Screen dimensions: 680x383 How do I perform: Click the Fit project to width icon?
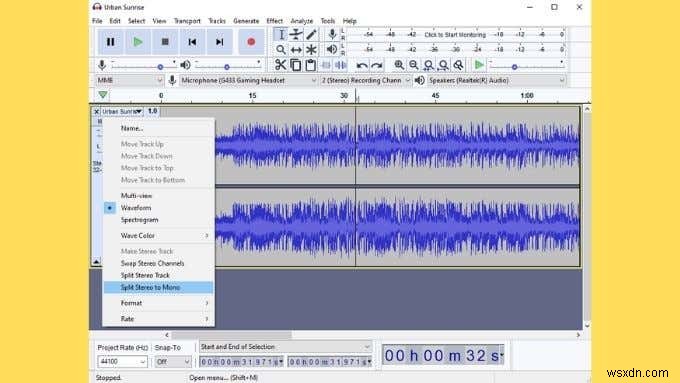[444, 65]
